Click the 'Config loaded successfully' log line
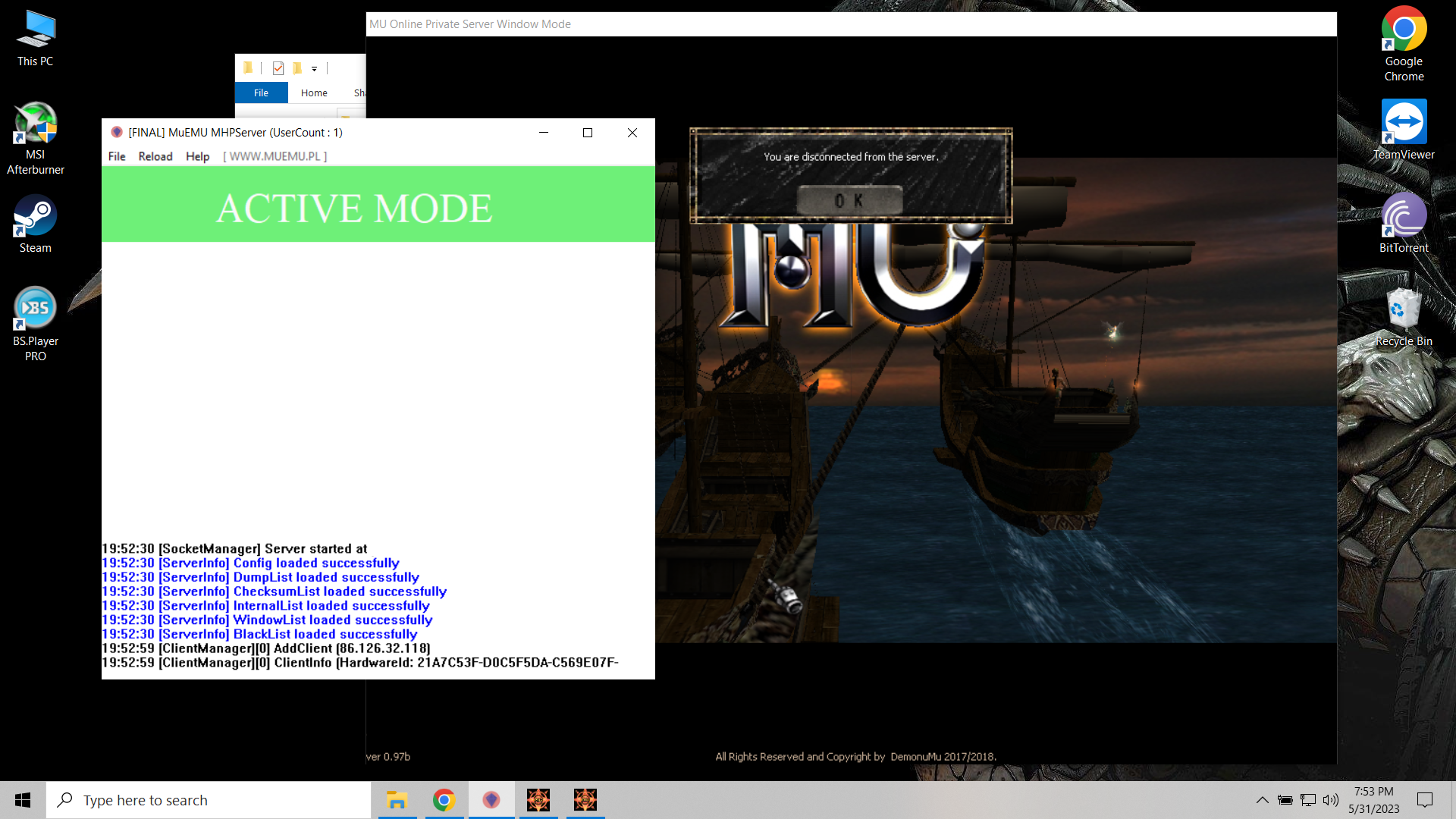1456x819 pixels. point(250,563)
